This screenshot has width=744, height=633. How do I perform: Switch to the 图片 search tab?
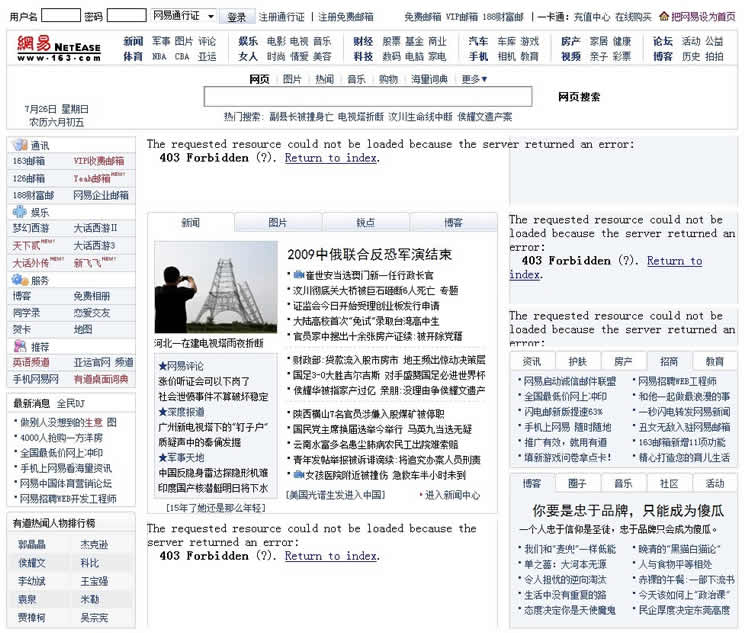[292, 79]
